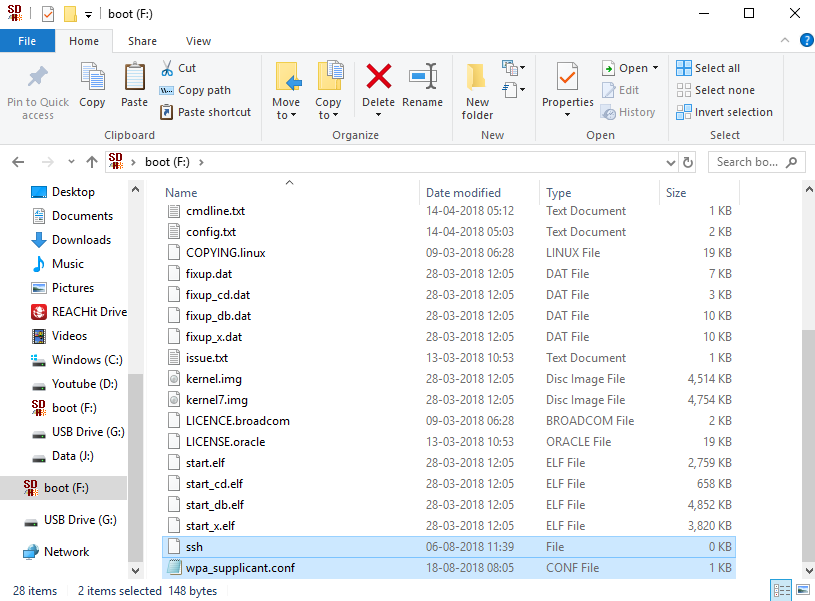Expand the Open button dropdown arrow
This screenshot has width=815, height=601.
click(655, 68)
